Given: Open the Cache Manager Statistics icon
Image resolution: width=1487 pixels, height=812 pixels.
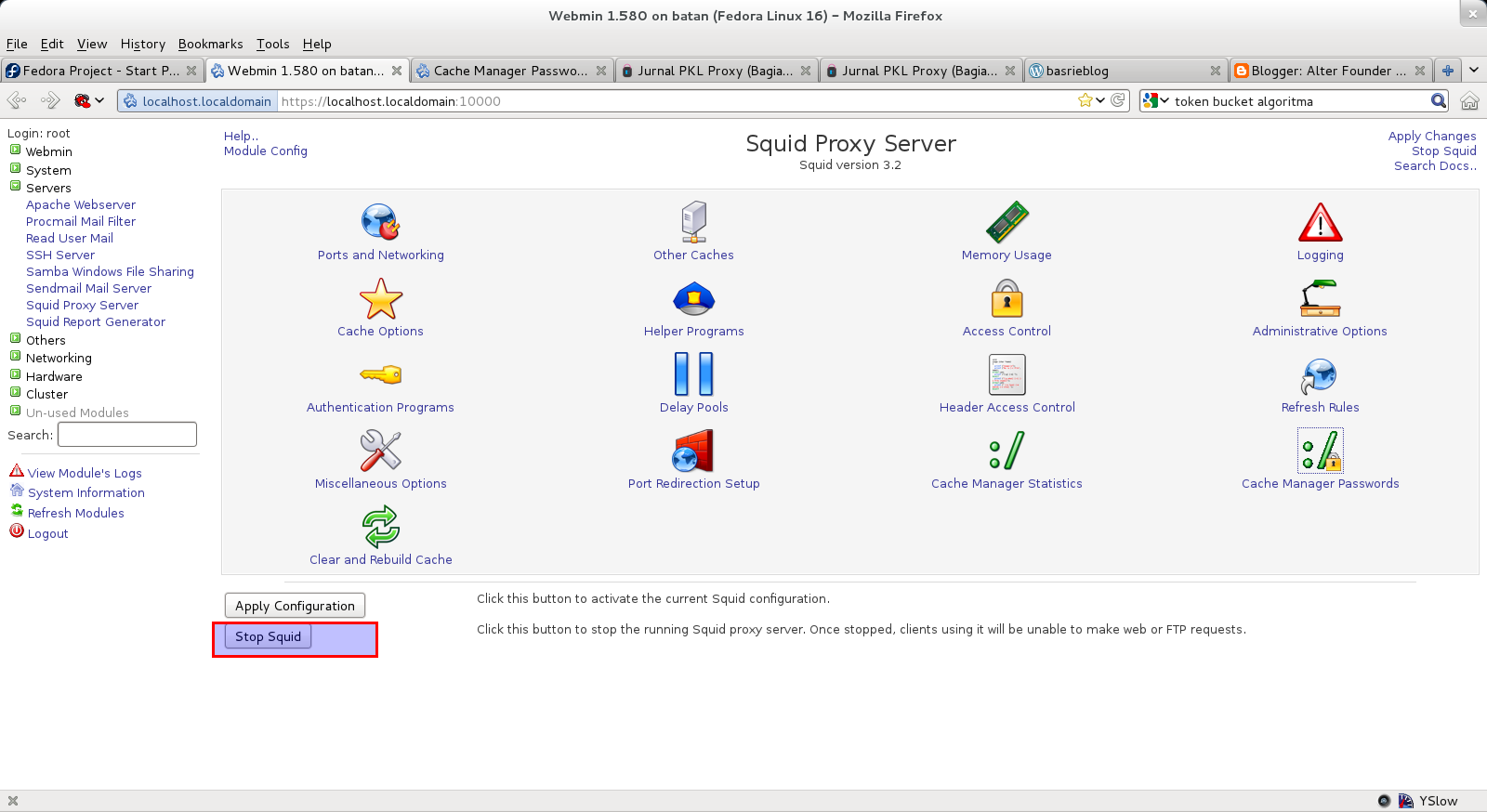Looking at the screenshot, I should click(1007, 451).
